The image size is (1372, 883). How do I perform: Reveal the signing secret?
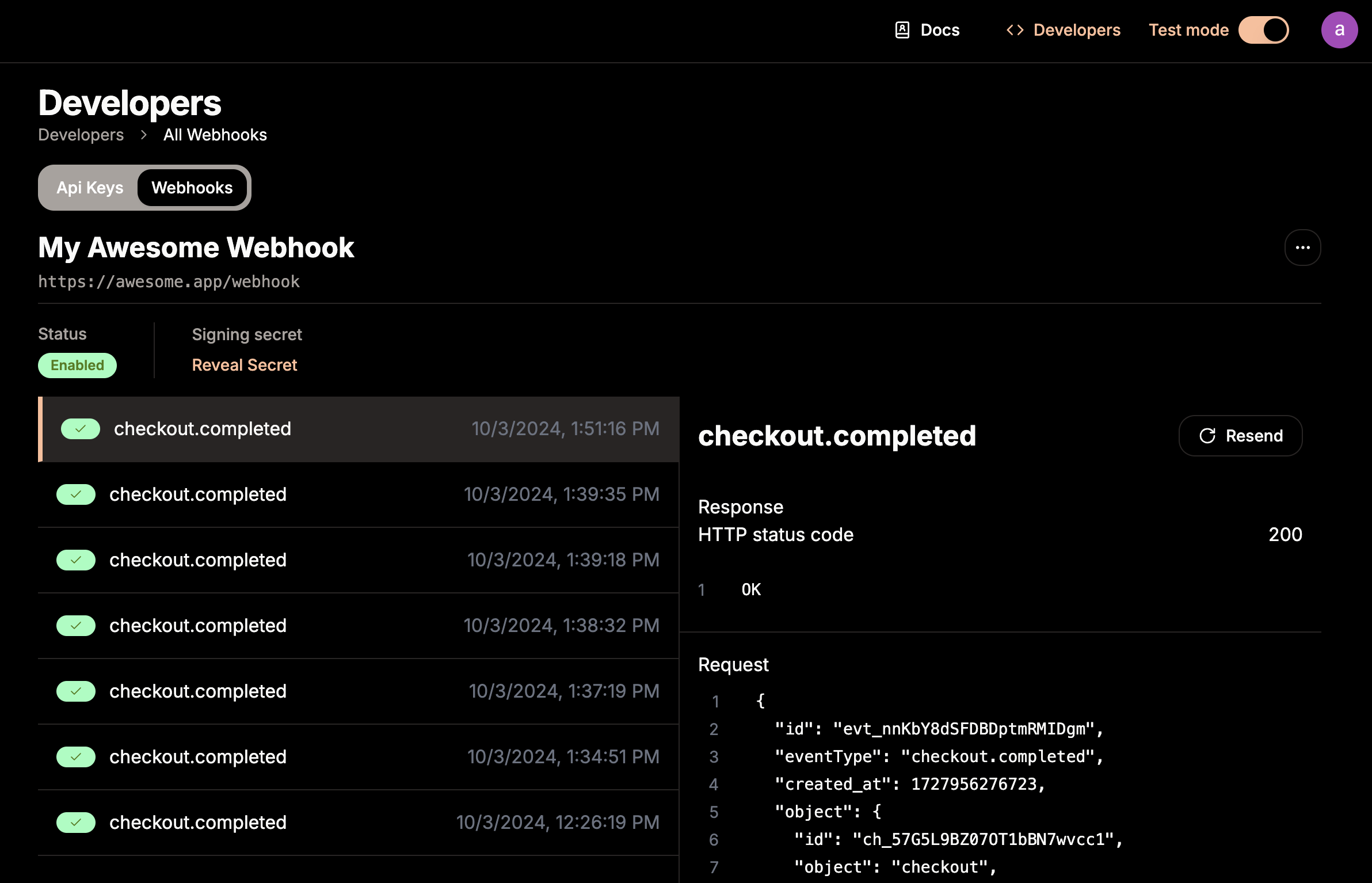tap(244, 365)
